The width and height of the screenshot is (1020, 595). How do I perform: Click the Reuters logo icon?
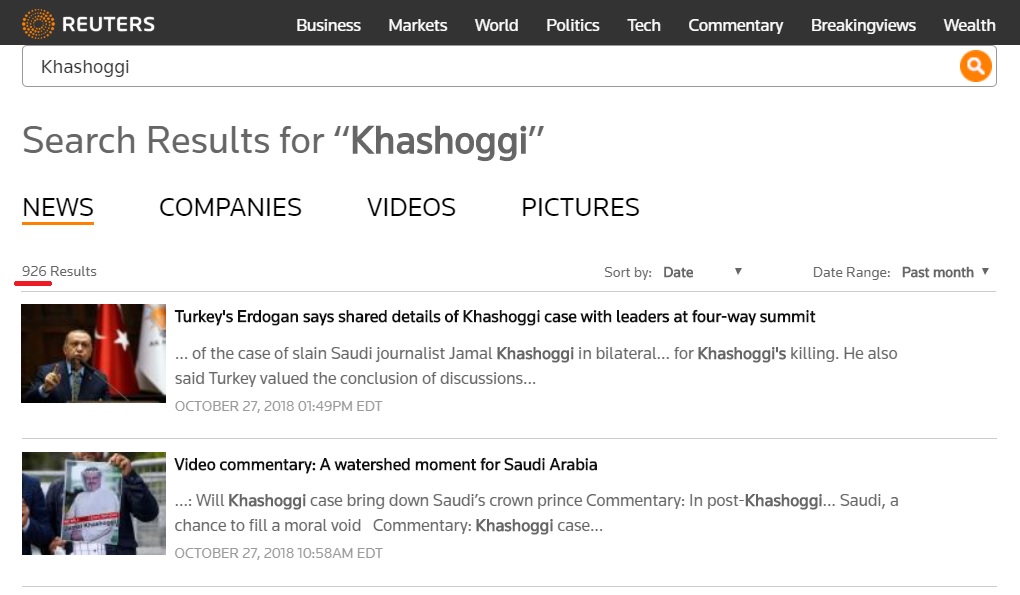38,25
